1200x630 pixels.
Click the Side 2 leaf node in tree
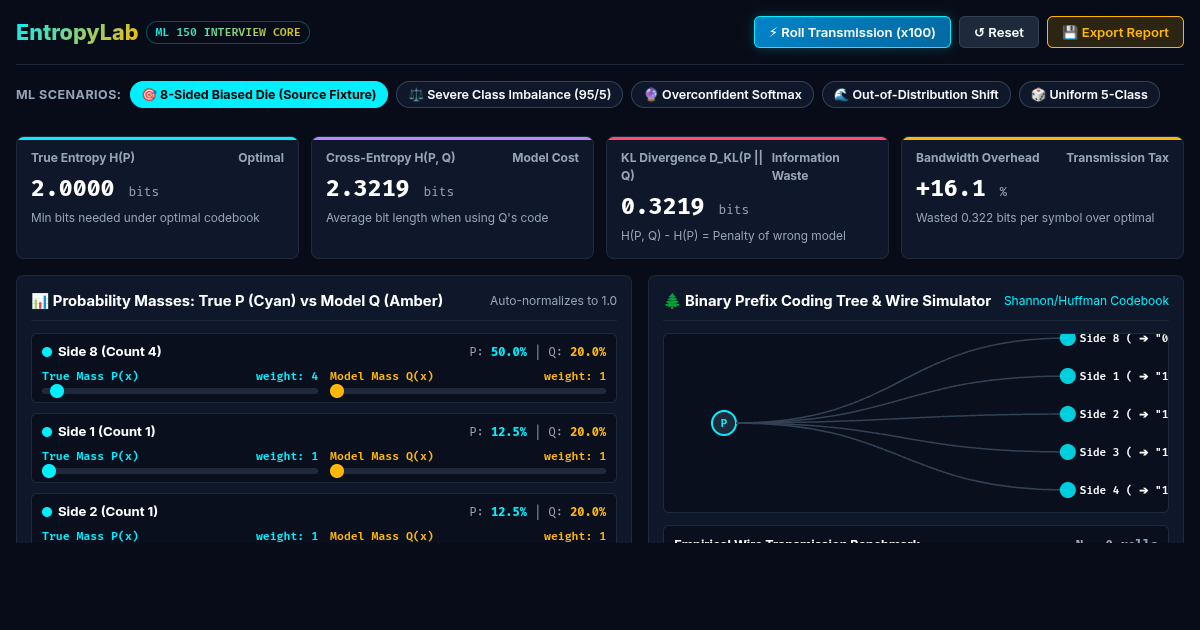click(x=1068, y=414)
